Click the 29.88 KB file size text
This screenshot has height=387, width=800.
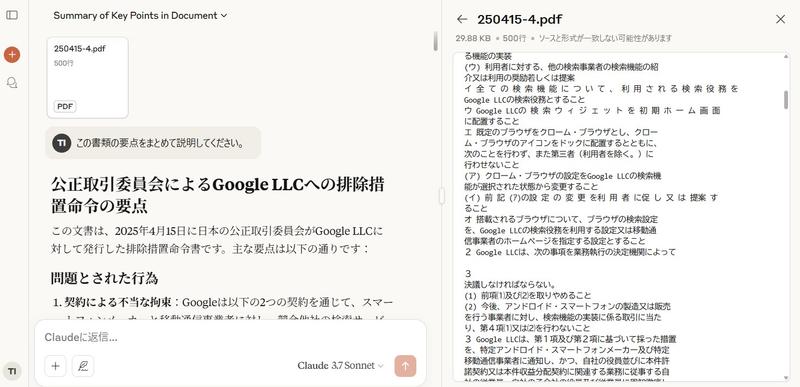(x=473, y=38)
